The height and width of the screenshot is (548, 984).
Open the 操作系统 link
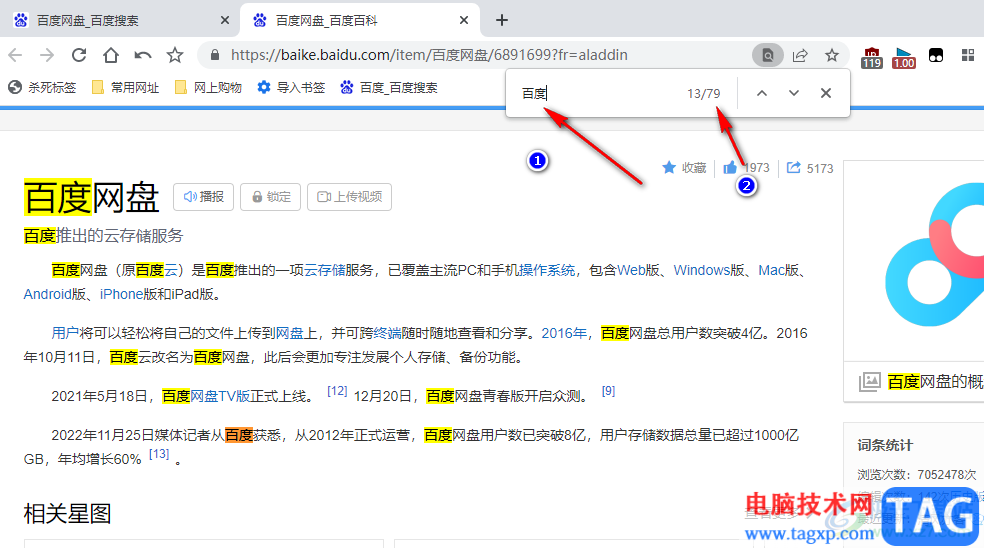click(x=547, y=271)
